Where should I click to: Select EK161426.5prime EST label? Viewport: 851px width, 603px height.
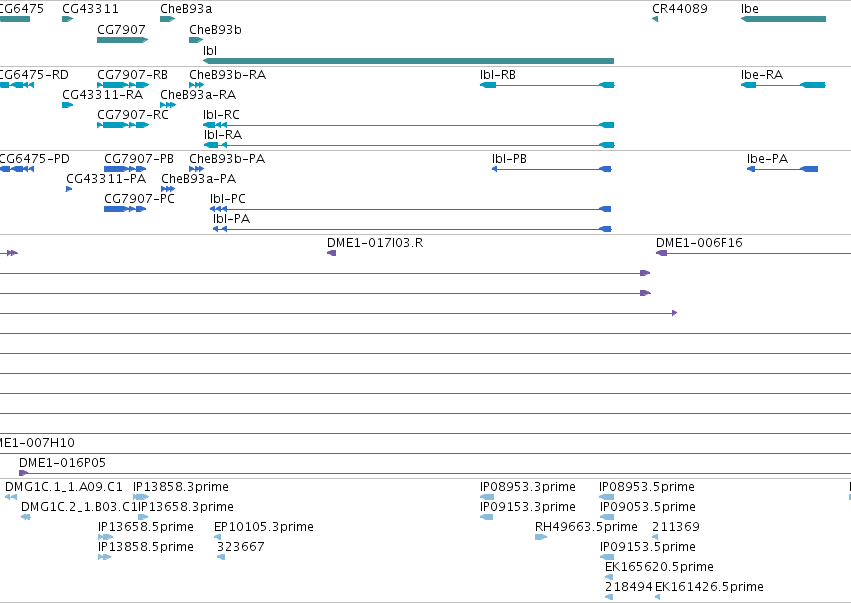tap(709, 587)
